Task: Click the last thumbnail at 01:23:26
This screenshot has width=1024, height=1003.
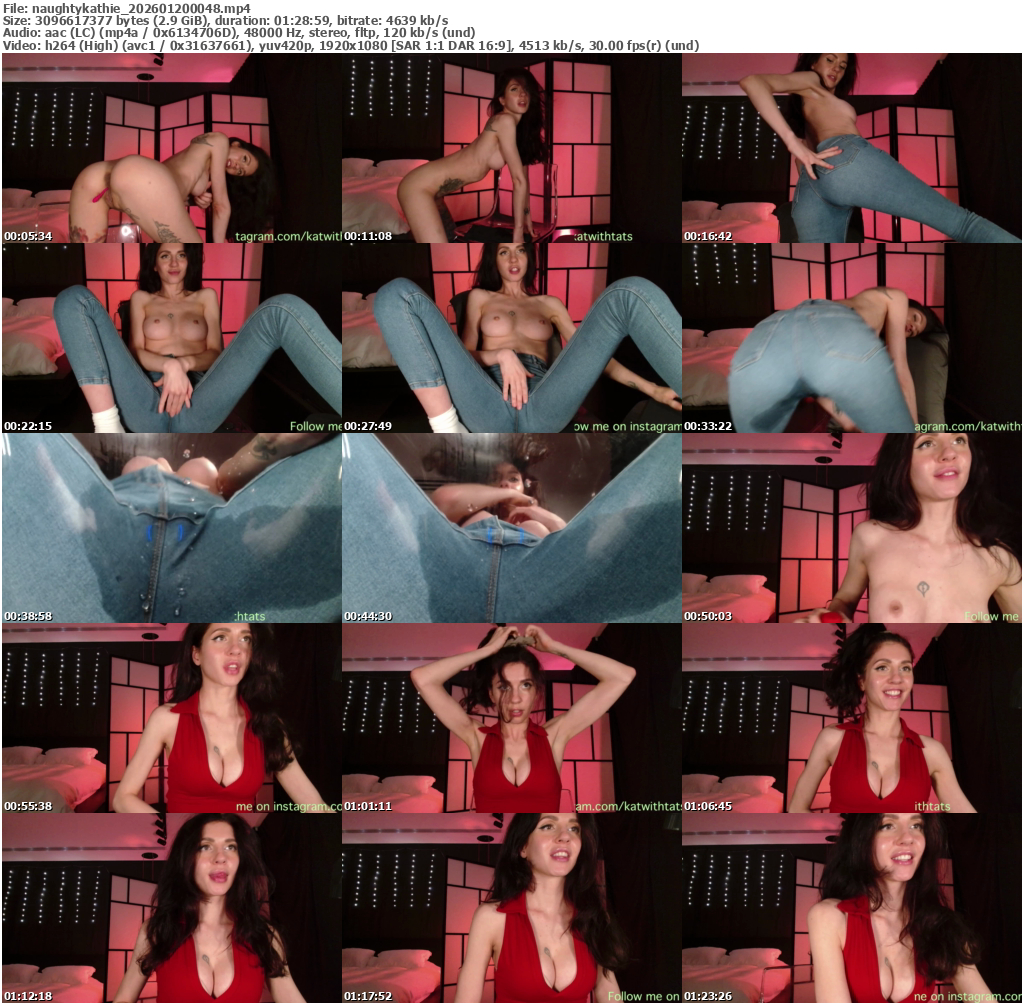Action: pos(851,907)
